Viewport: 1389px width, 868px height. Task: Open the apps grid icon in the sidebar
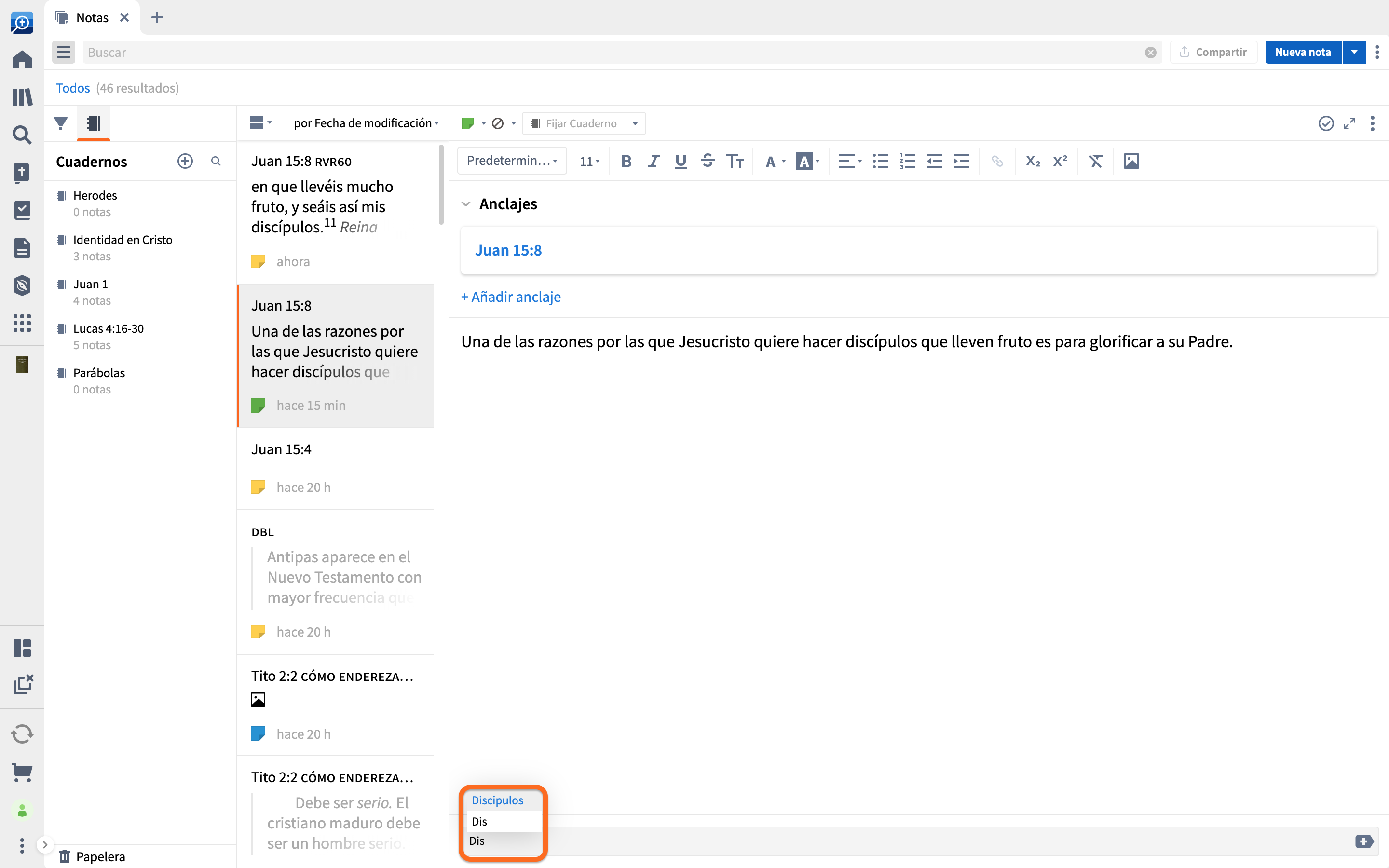pyautogui.click(x=22, y=323)
